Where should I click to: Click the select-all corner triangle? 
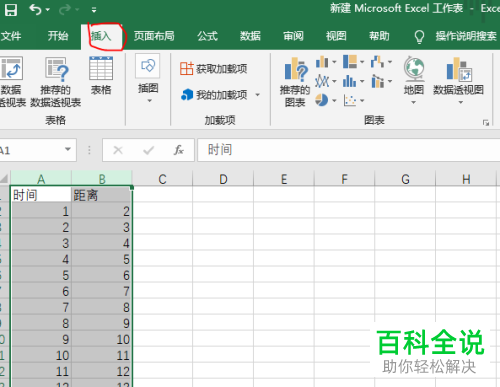4,179
